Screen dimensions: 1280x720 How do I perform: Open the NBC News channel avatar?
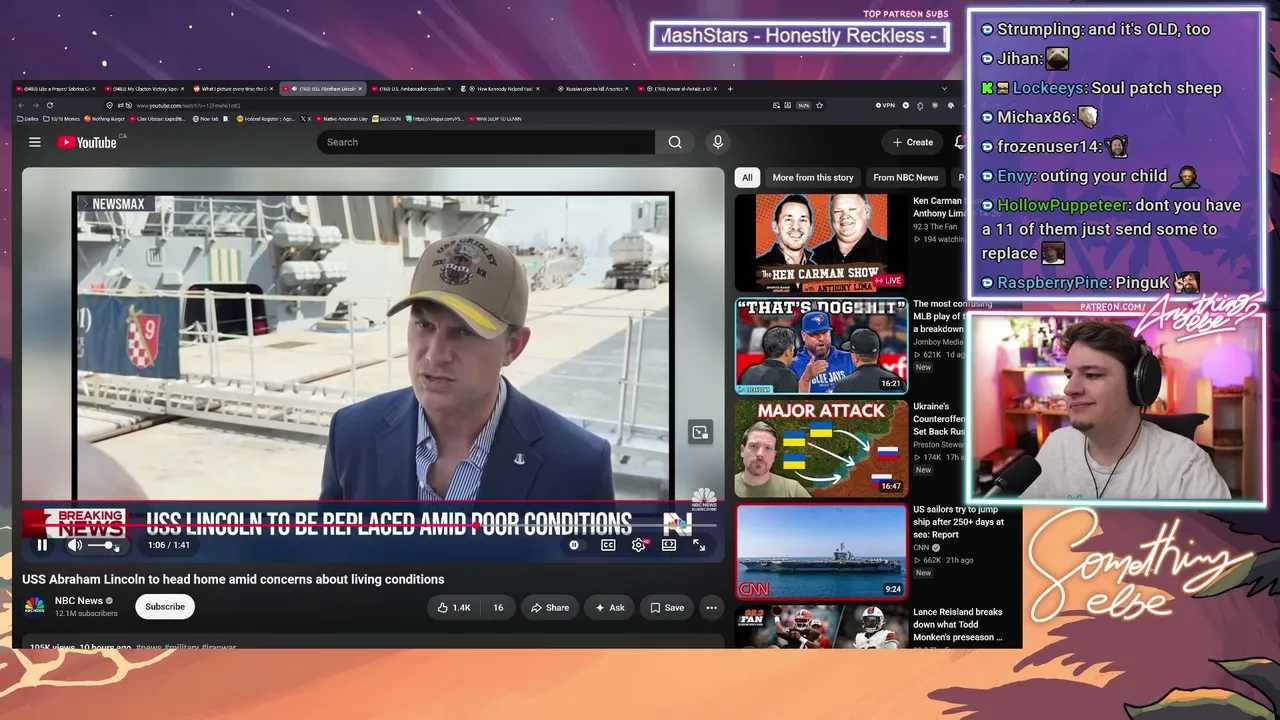click(x=35, y=606)
